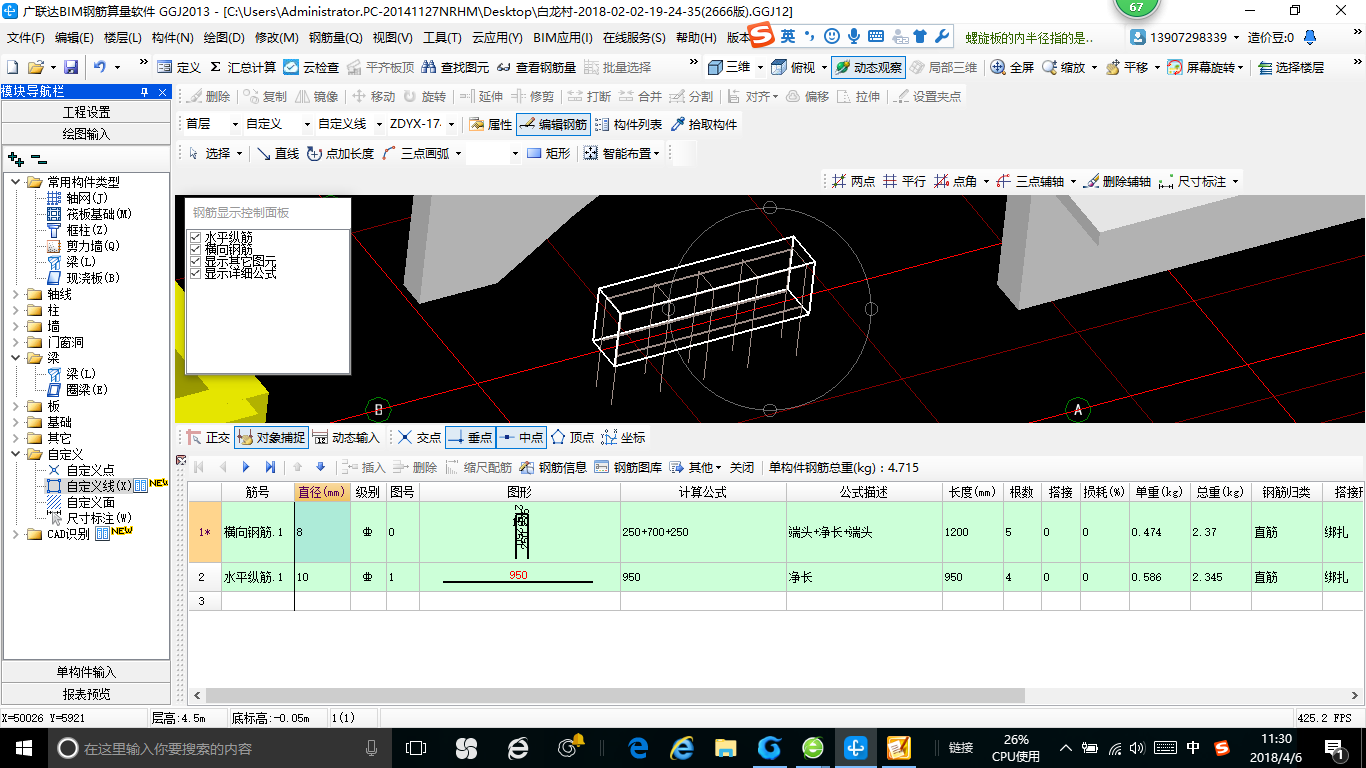Image resolution: width=1366 pixels, height=768 pixels.
Task: Open the BIM应用(I) menu
Action: pos(562,38)
